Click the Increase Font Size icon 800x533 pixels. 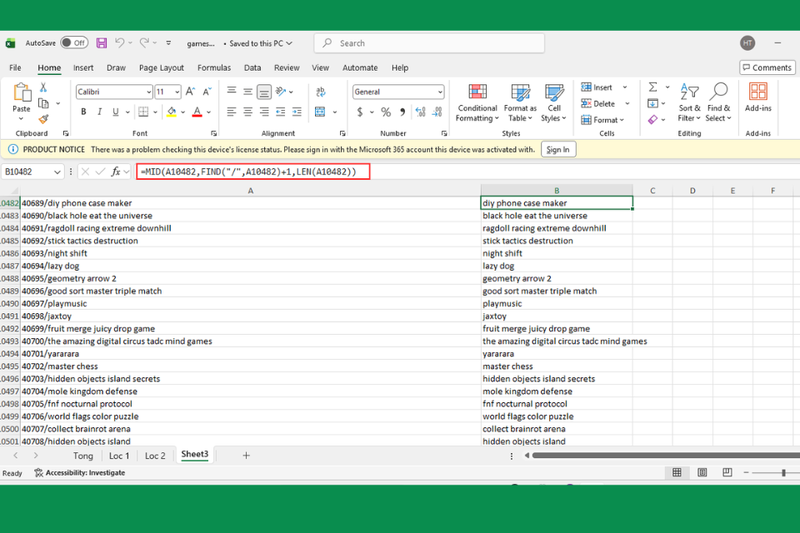click(190, 92)
